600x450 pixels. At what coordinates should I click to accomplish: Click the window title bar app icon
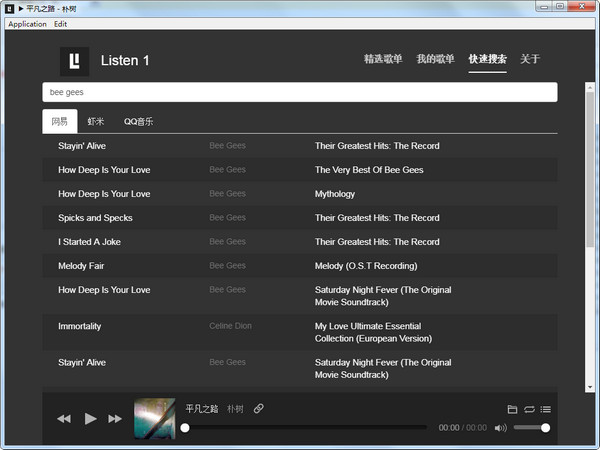[10, 8]
